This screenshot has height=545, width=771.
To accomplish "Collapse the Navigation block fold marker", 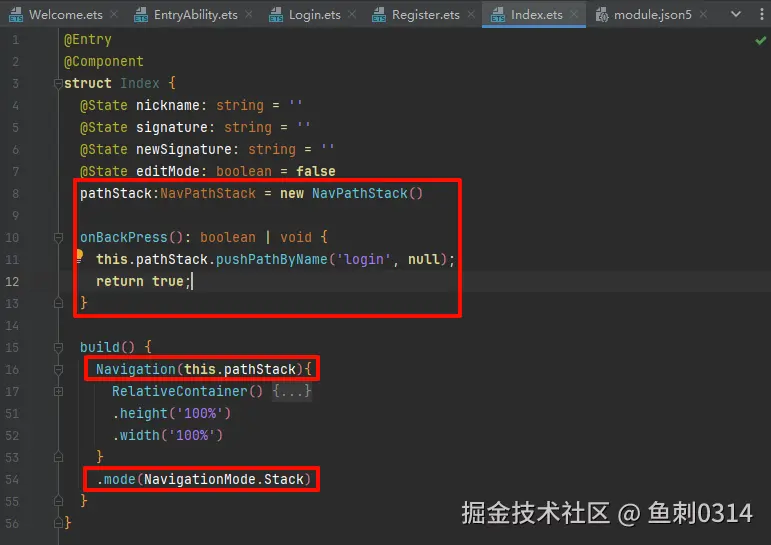I will [58, 369].
